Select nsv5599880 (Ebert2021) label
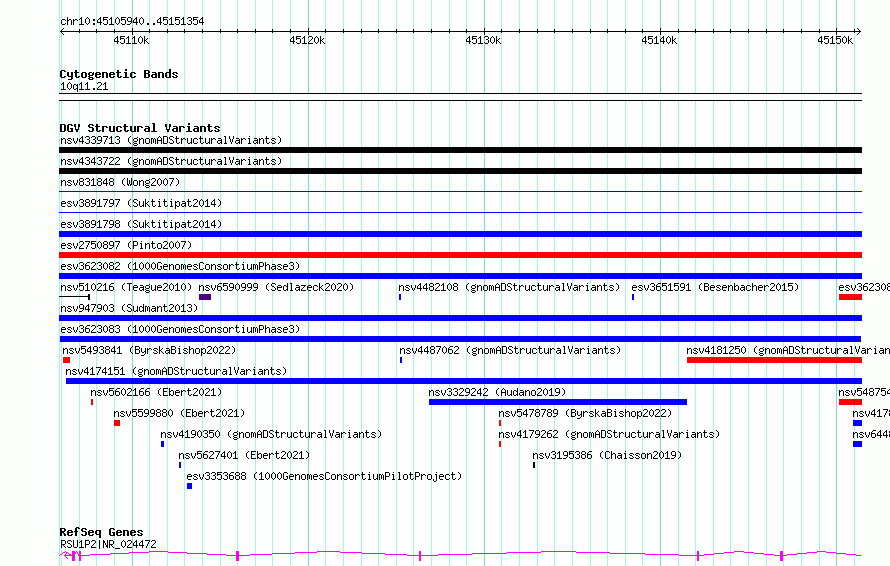Image resolution: width=890 pixels, height=566 pixels. [179, 413]
